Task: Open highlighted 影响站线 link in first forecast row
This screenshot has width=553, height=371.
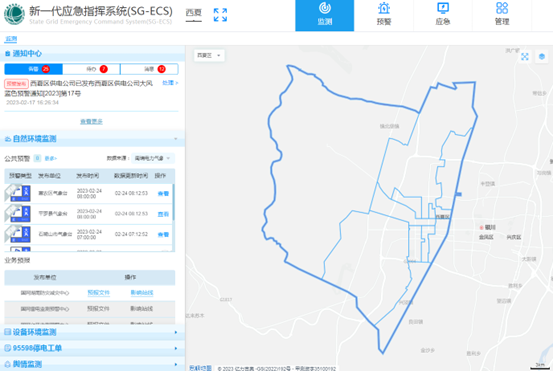Action: 142,293
